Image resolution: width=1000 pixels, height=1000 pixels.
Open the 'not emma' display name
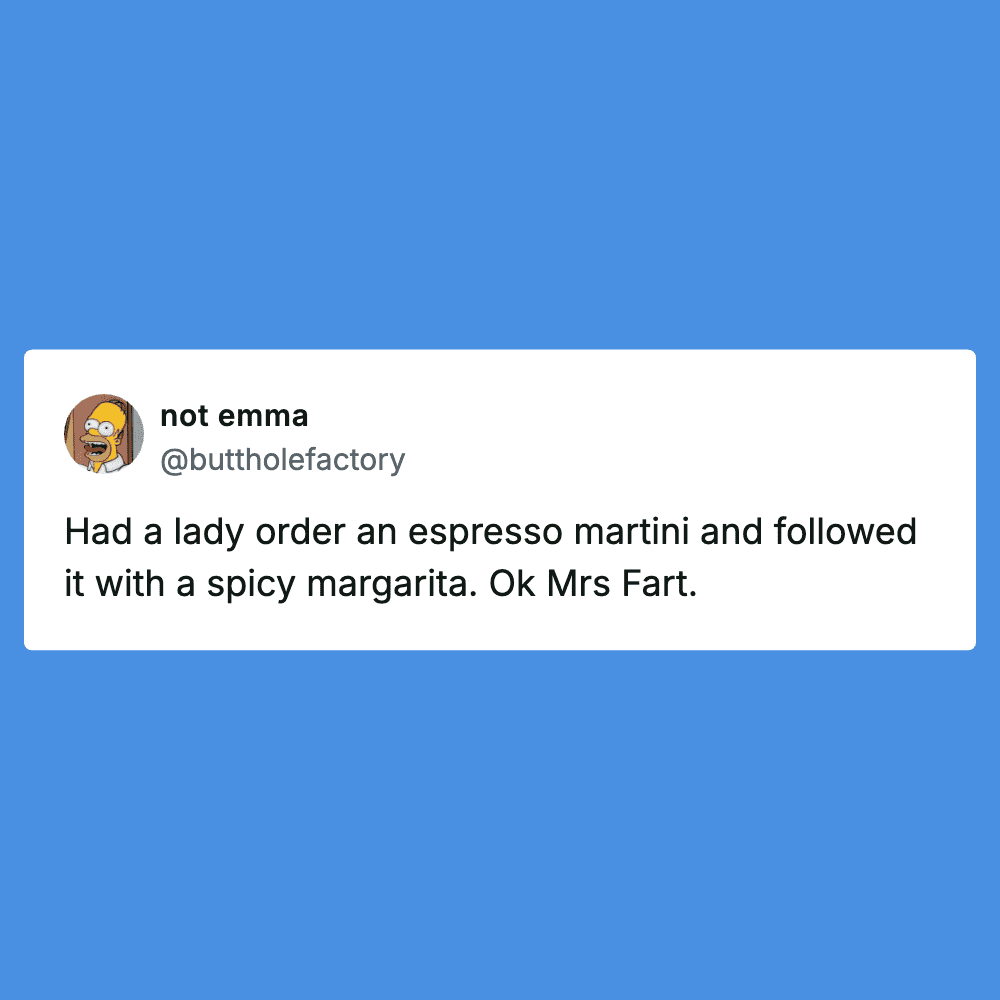(x=234, y=416)
